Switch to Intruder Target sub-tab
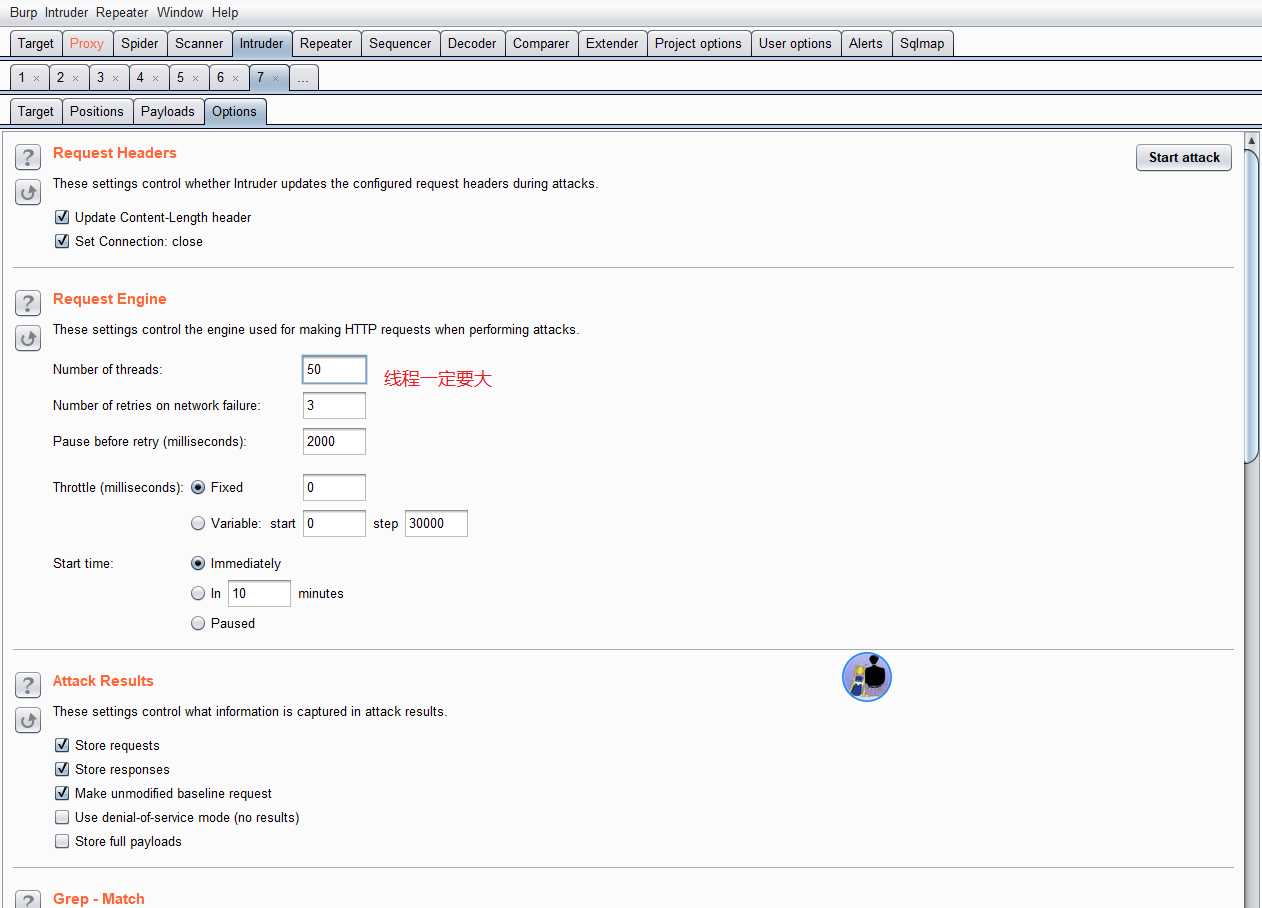 [x=36, y=111]
